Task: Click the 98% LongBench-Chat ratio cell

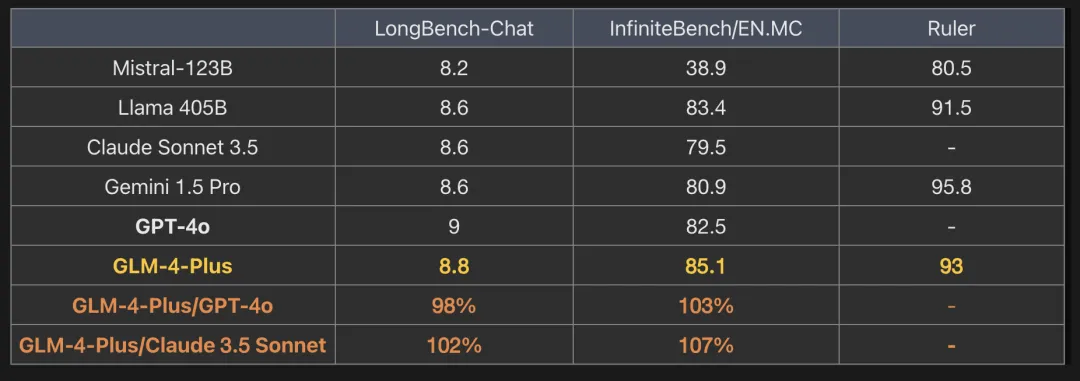Action: pyautogui.click(x=454, y=305)
